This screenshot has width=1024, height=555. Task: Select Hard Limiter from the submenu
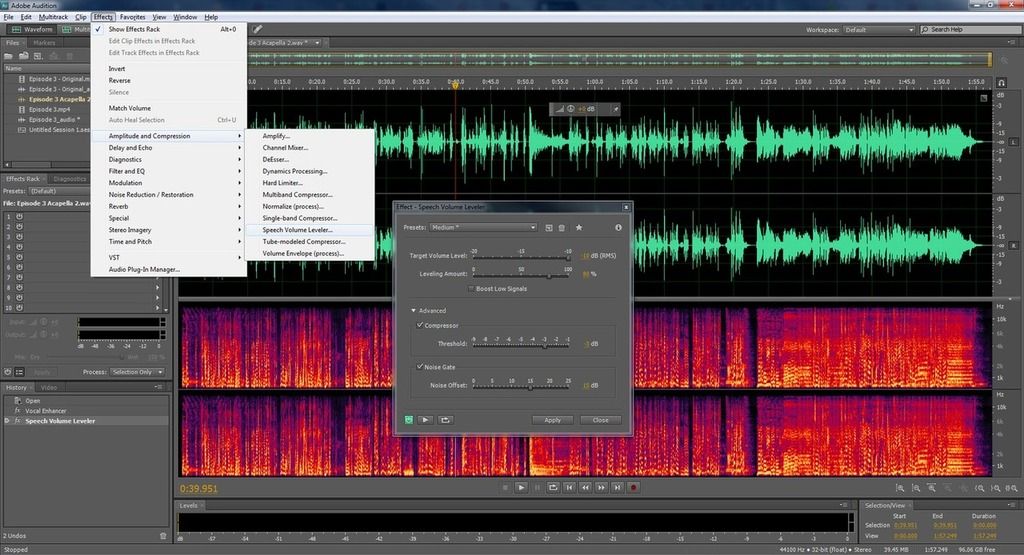pos(310,183)
